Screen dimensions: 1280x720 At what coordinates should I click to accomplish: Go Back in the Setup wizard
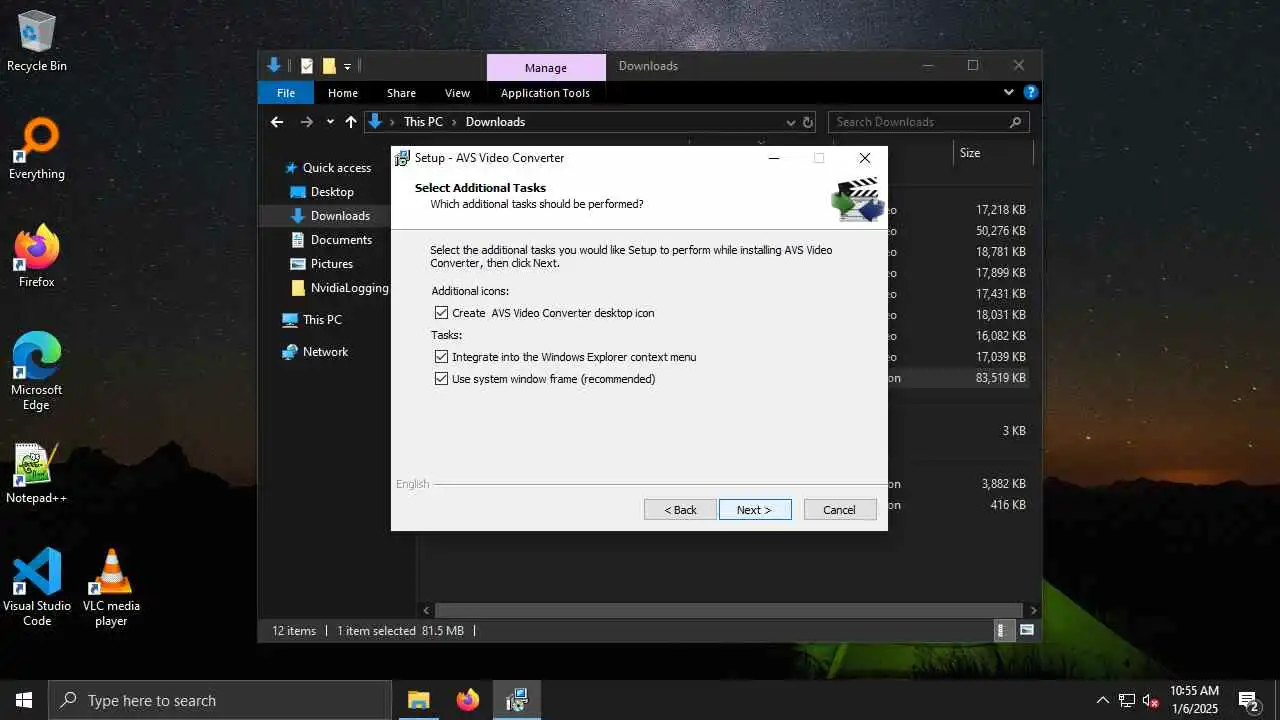click(680, 510)
